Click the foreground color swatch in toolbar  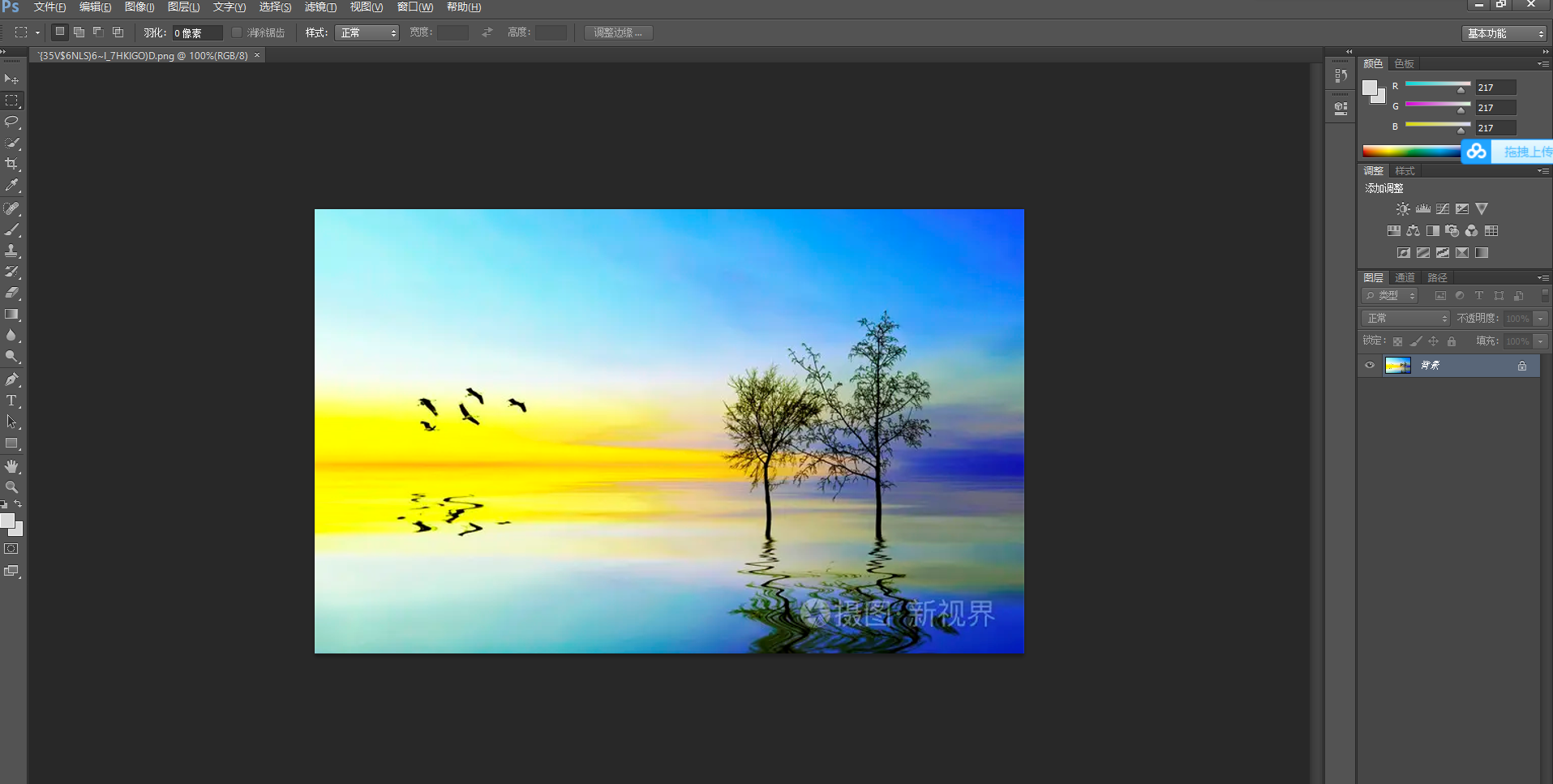(x=7, y=521)
